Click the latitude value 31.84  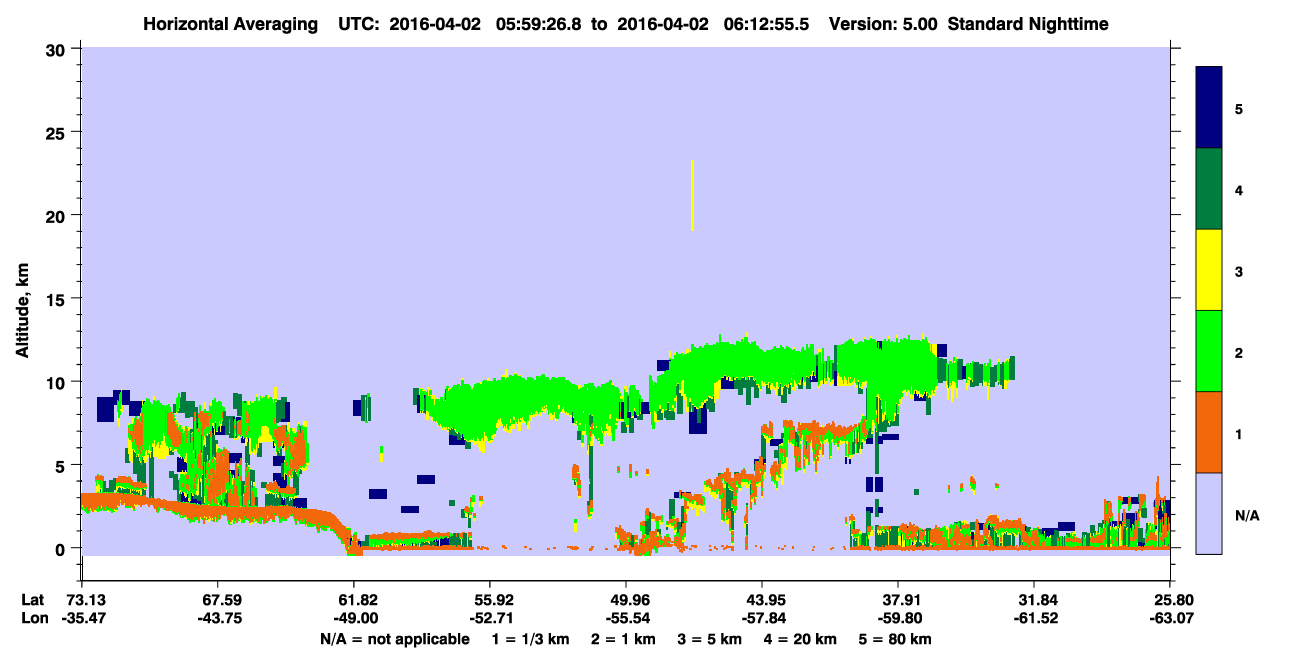[x=1034, y=600]
